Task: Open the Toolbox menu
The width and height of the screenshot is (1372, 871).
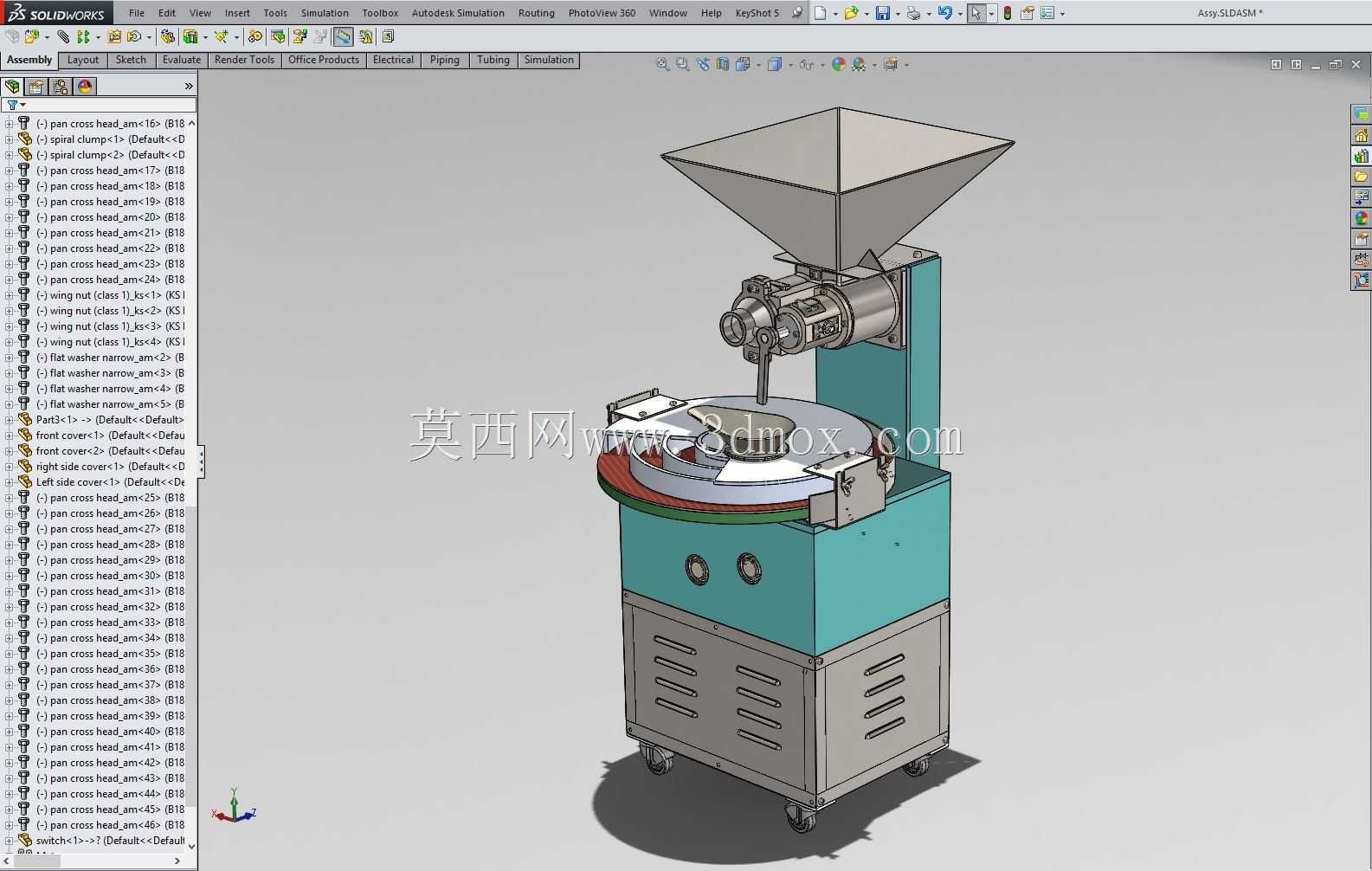Action: (380, 13)
